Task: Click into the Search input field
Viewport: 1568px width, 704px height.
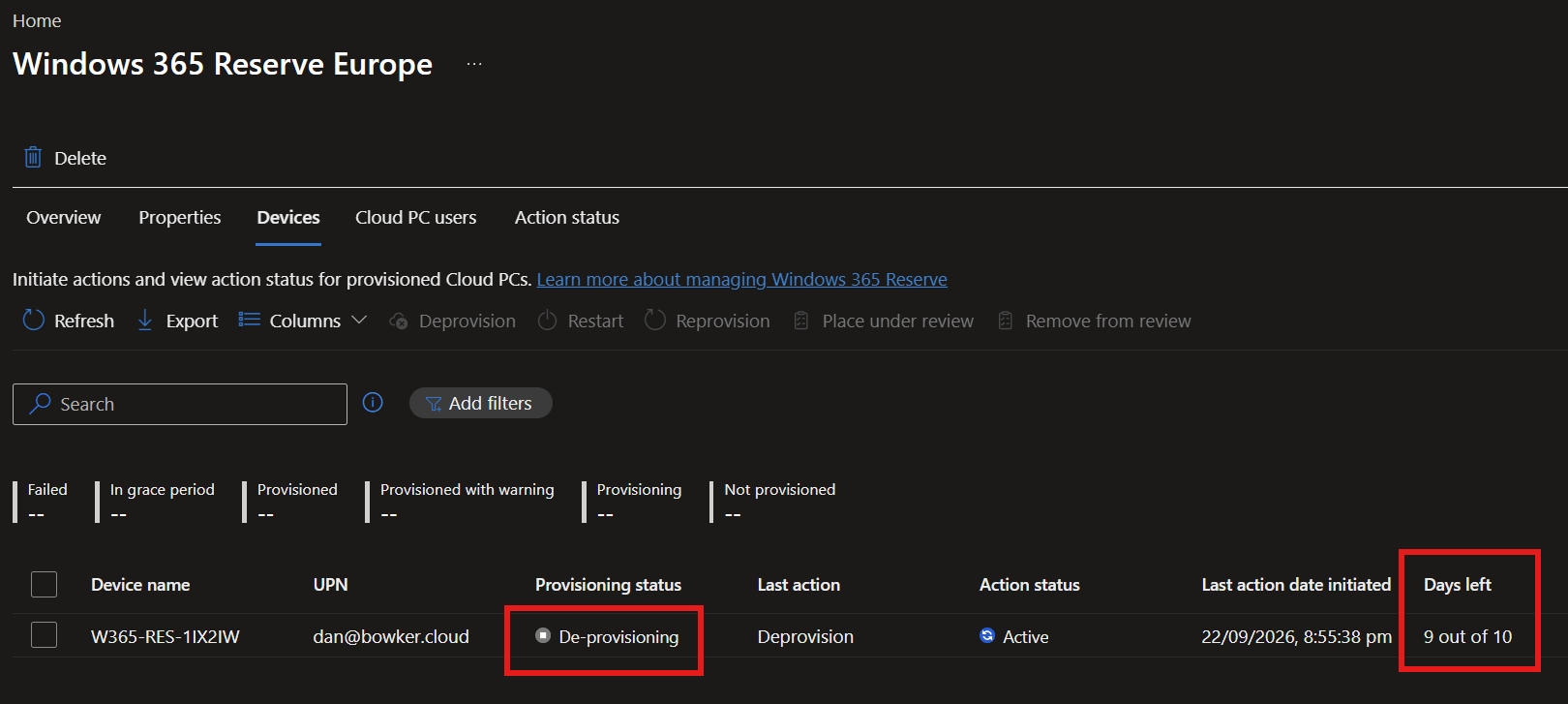Action: pos(180,404)
